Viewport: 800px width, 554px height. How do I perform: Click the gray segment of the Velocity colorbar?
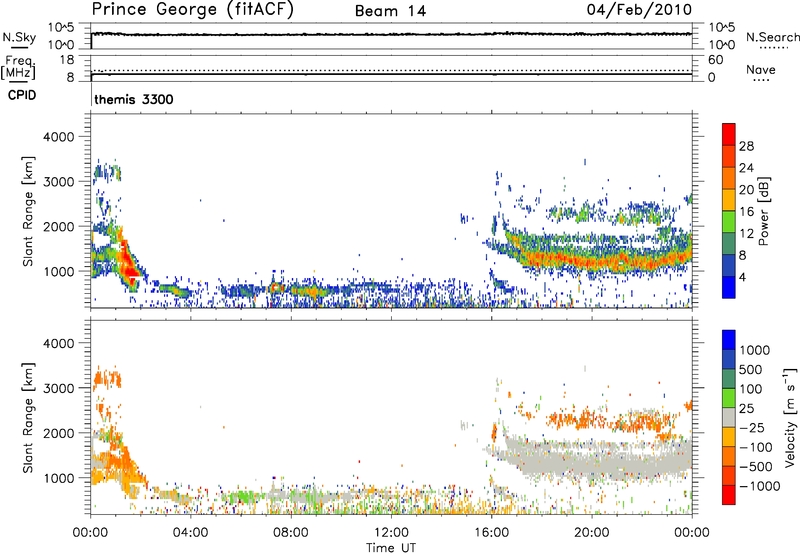coord(729,418)
